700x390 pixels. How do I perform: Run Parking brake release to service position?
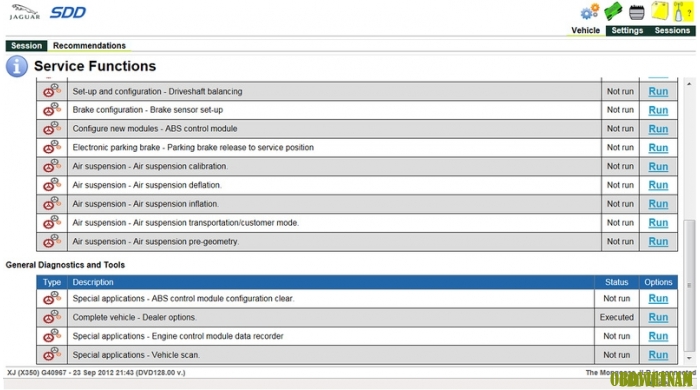(658, 147)
